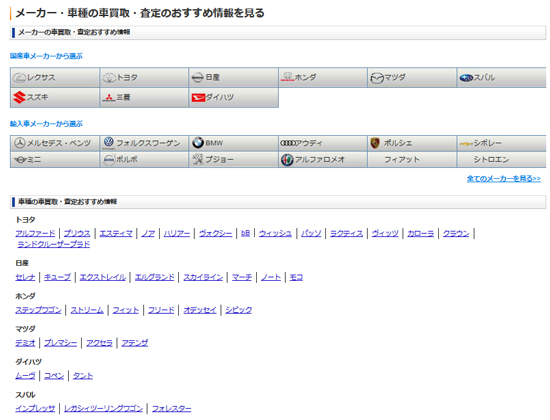Screen dimensions: 550x420
Task: Select the スカイライン Nissan link
Action: tap(203, 277)
